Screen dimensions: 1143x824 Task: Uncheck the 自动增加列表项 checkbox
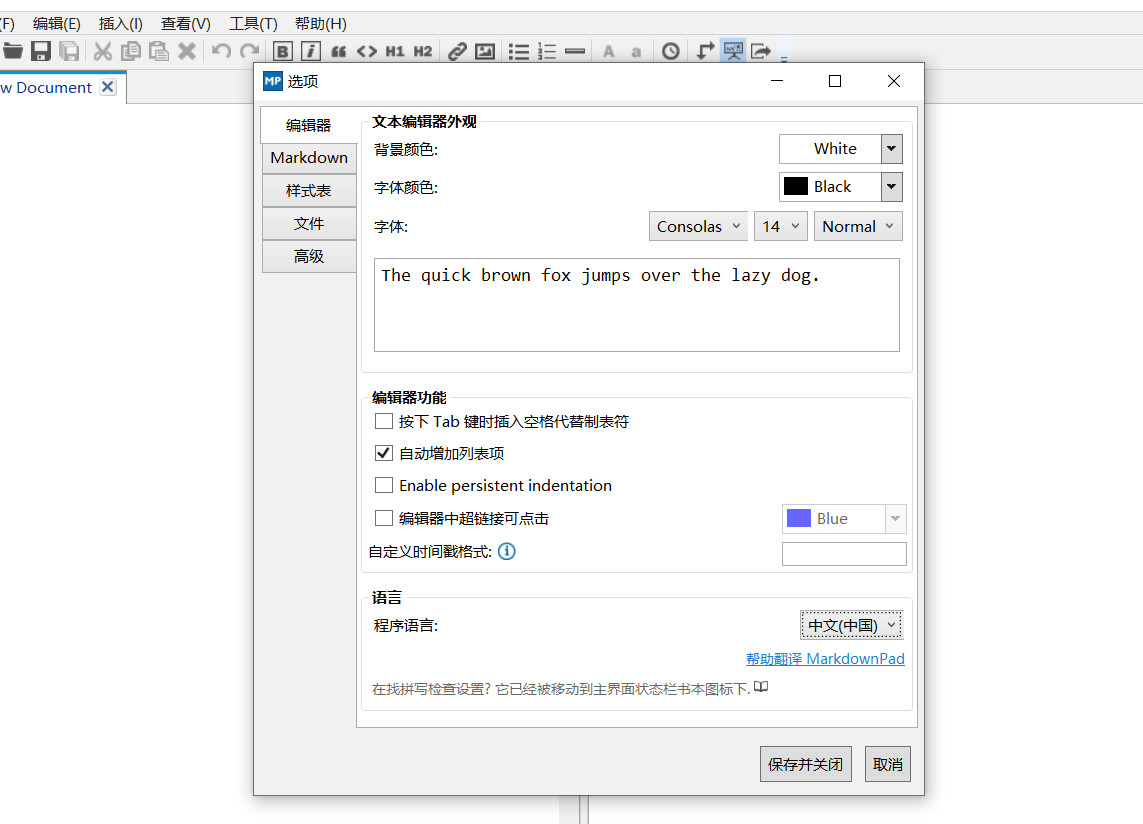[383, 453]
